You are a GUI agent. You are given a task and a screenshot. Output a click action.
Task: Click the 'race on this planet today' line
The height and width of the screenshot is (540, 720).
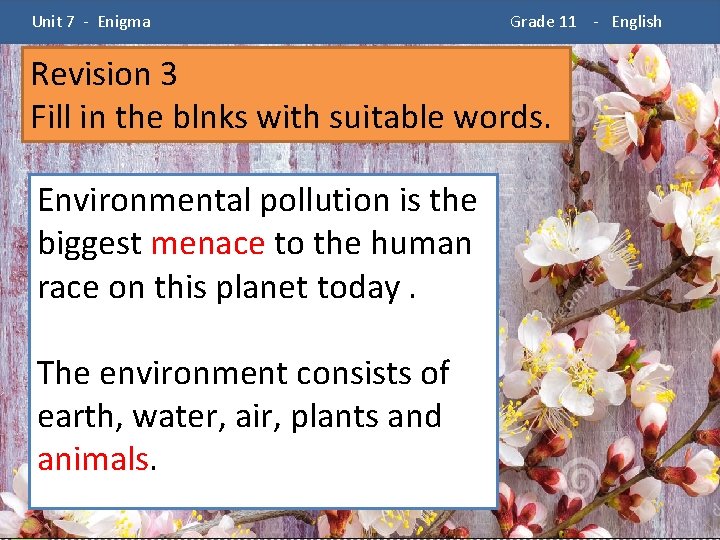(226, 289)
